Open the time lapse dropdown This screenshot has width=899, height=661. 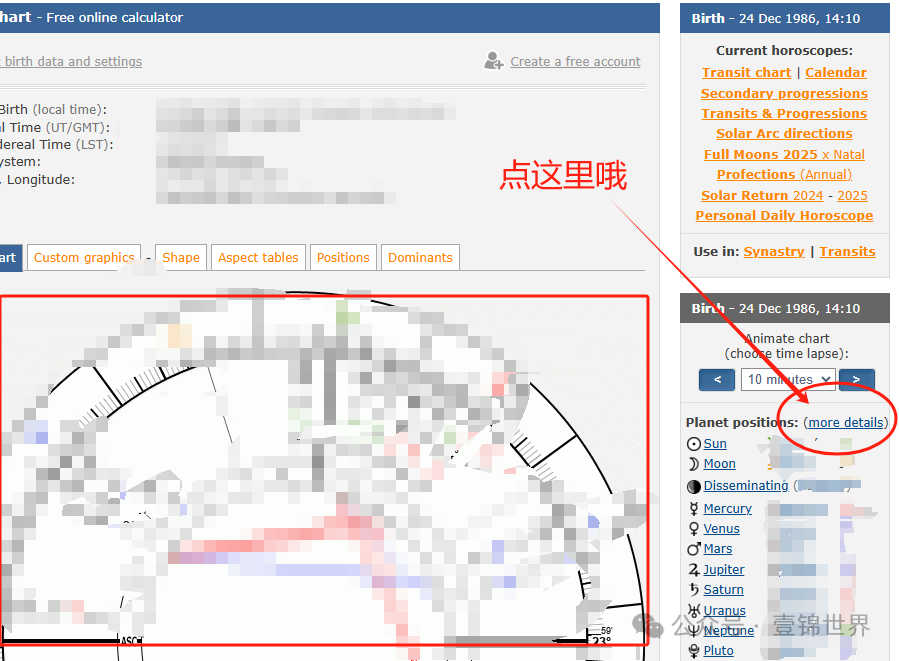click(788, 380)
